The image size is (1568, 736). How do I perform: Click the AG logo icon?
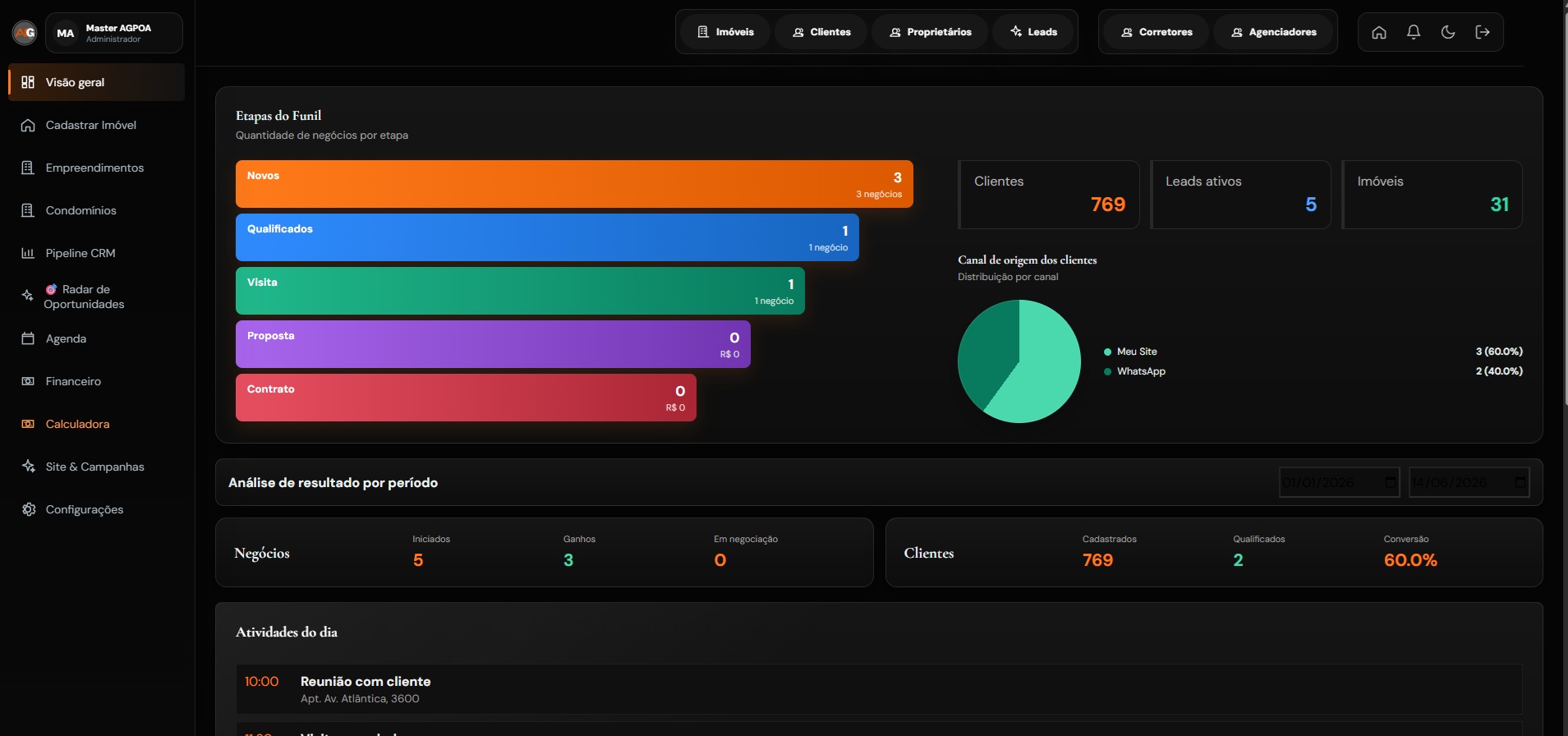(25, 33)
